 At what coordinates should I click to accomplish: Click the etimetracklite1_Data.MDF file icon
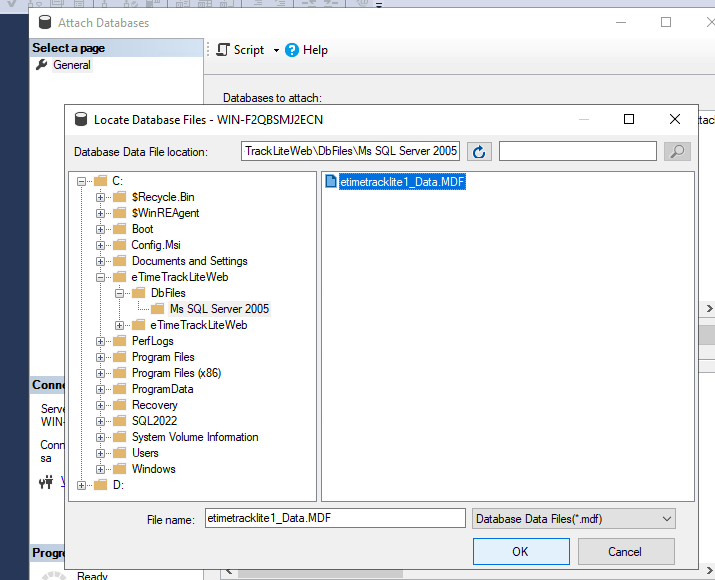[331, 181]
